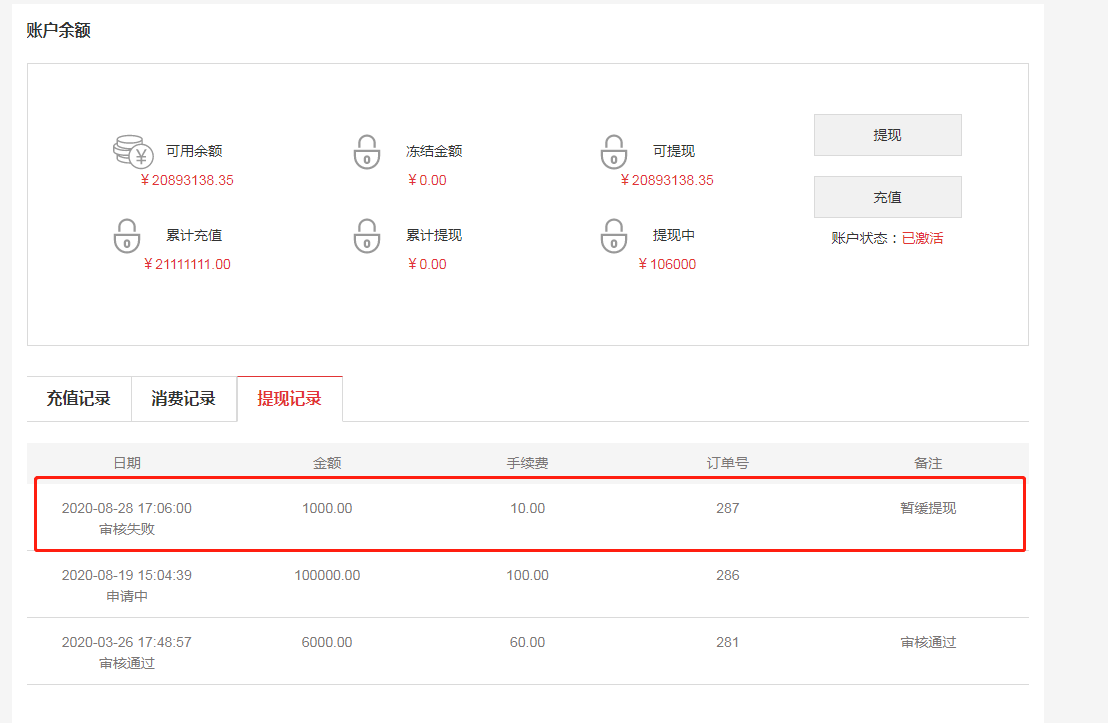Click the lock icon beside 提现中
This screenshot has height=723, width=1108.
click(x=613, y=236)
